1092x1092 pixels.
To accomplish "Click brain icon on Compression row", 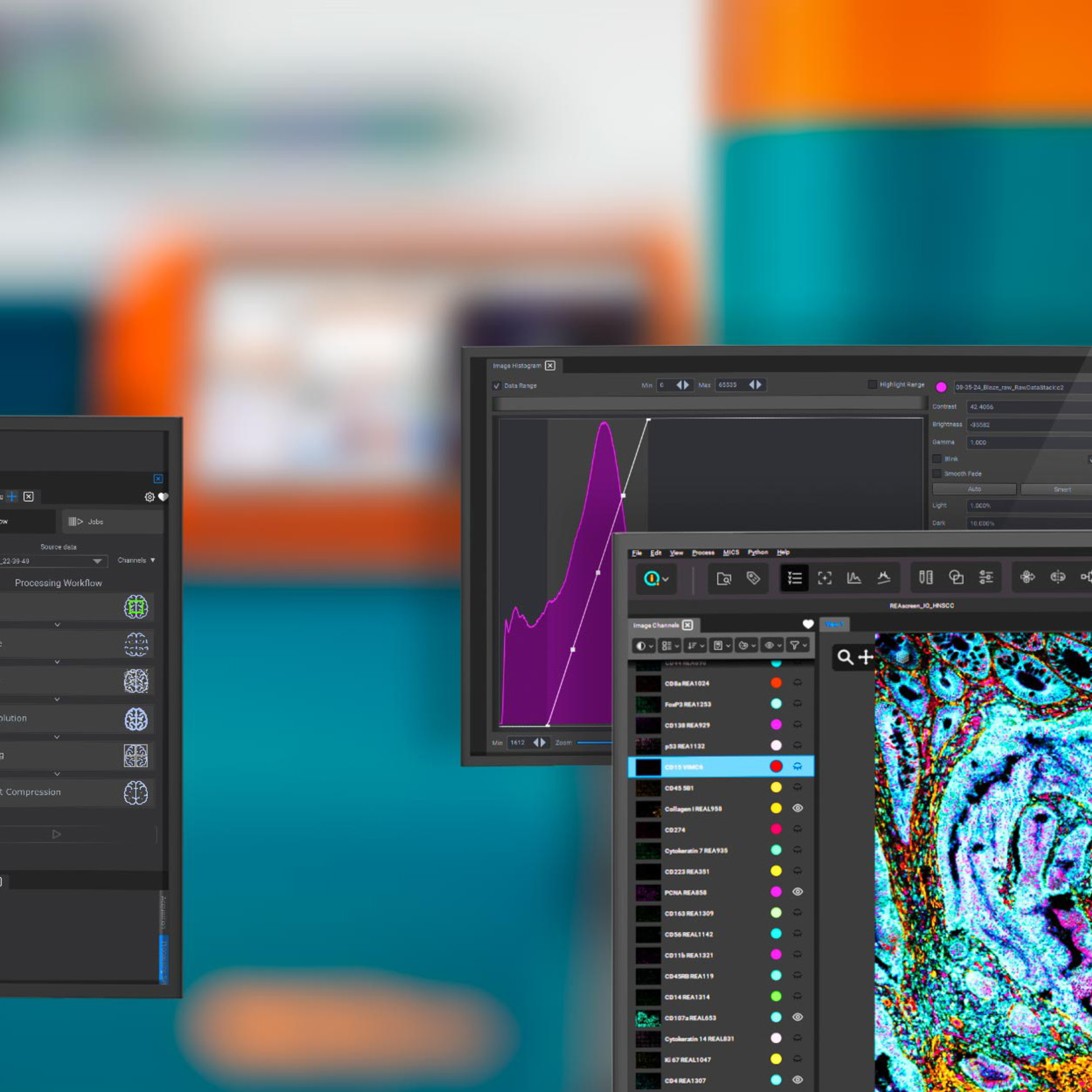I will [x=136, y=793].
